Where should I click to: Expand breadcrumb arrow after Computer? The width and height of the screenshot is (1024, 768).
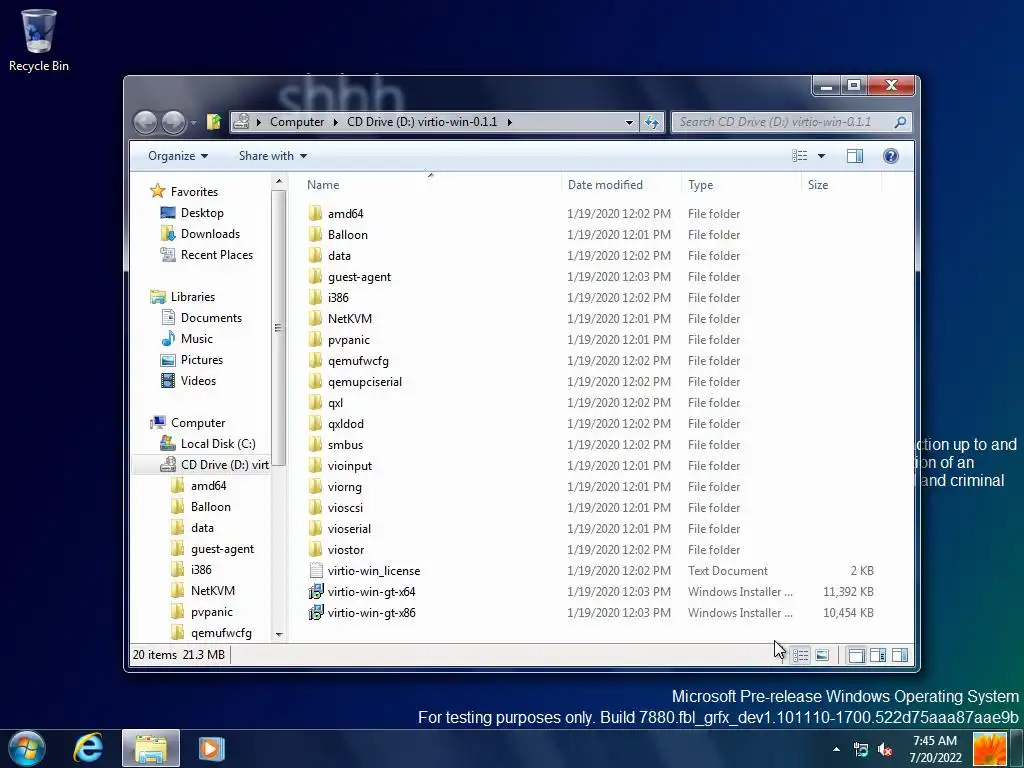(x=335, y=122)
